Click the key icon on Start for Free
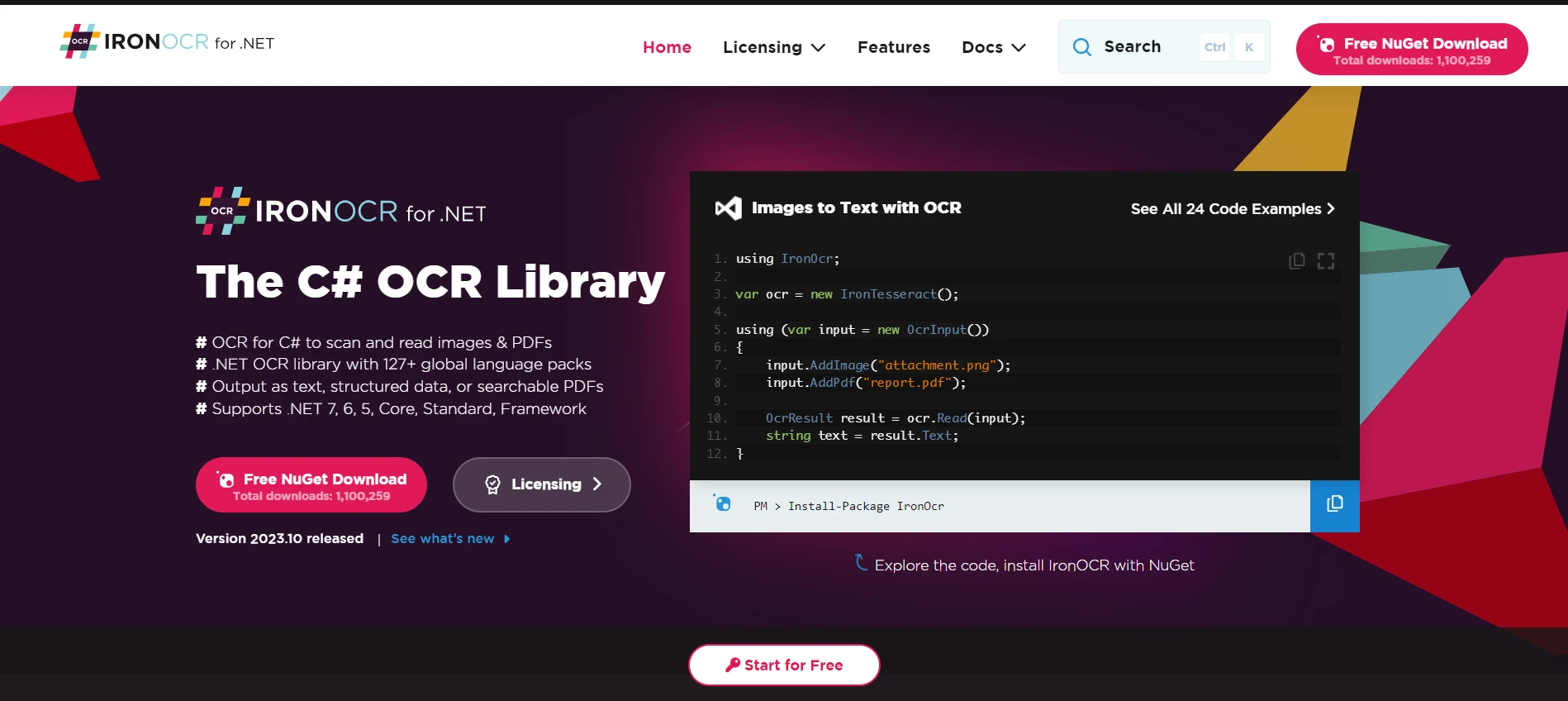The image size is (1568, 701). (732, 665)
